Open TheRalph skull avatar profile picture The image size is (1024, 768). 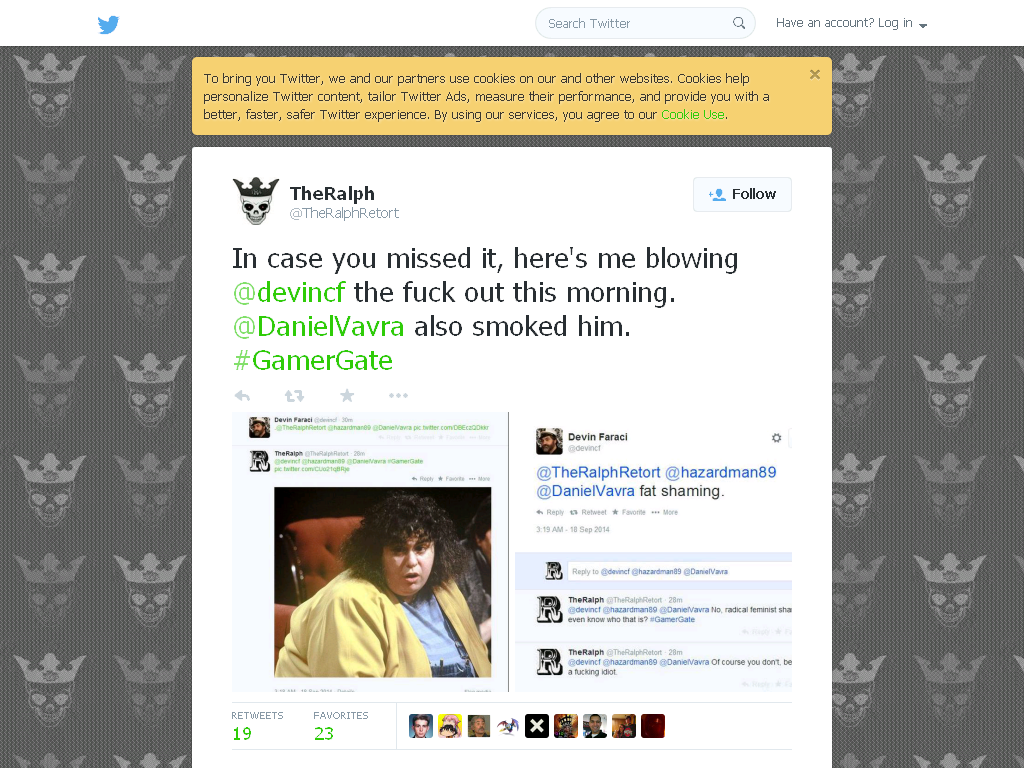click(x=255, y=201)
